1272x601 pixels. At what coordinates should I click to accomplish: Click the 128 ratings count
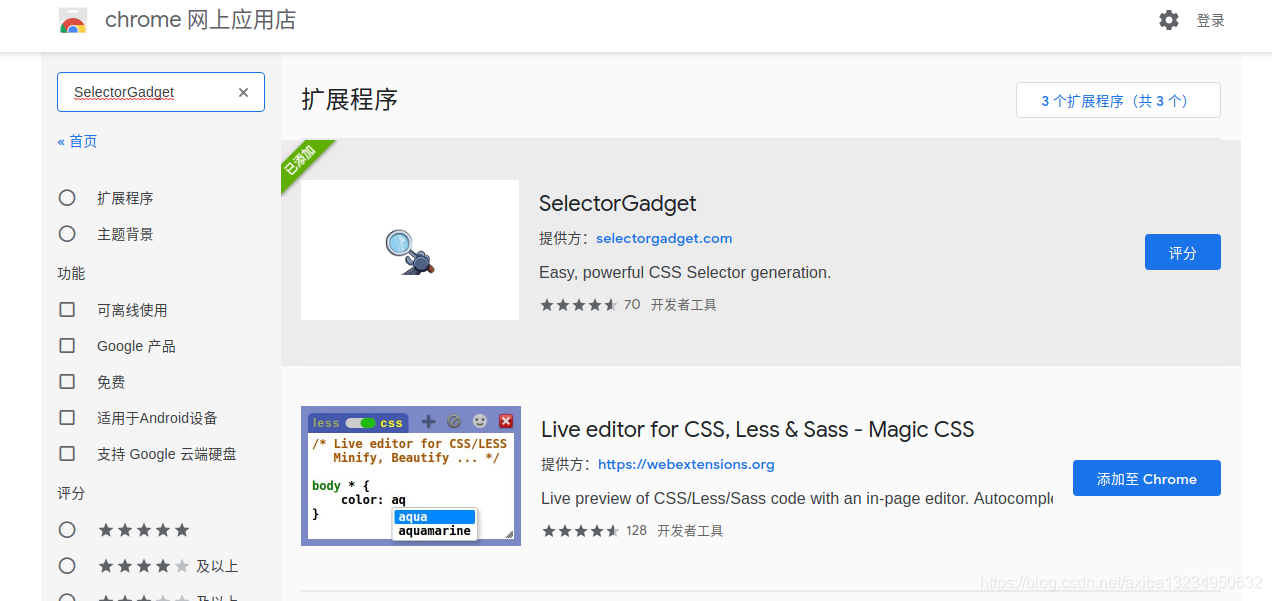pos(637,531)
